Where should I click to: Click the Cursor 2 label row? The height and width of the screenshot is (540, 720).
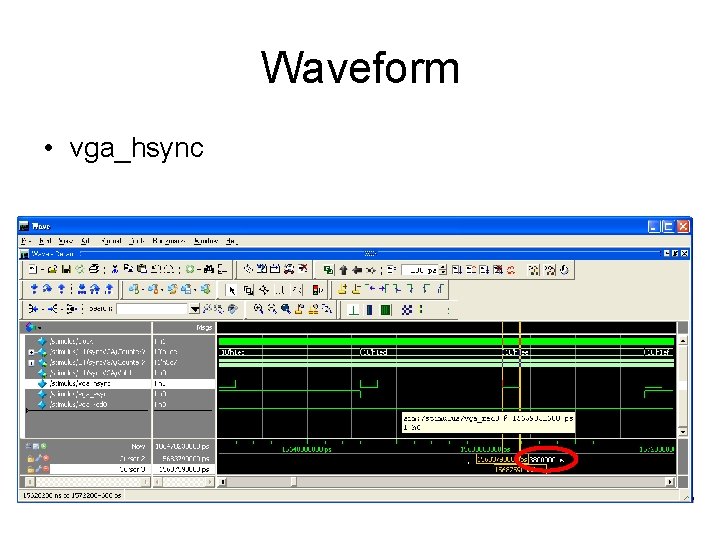99,458
